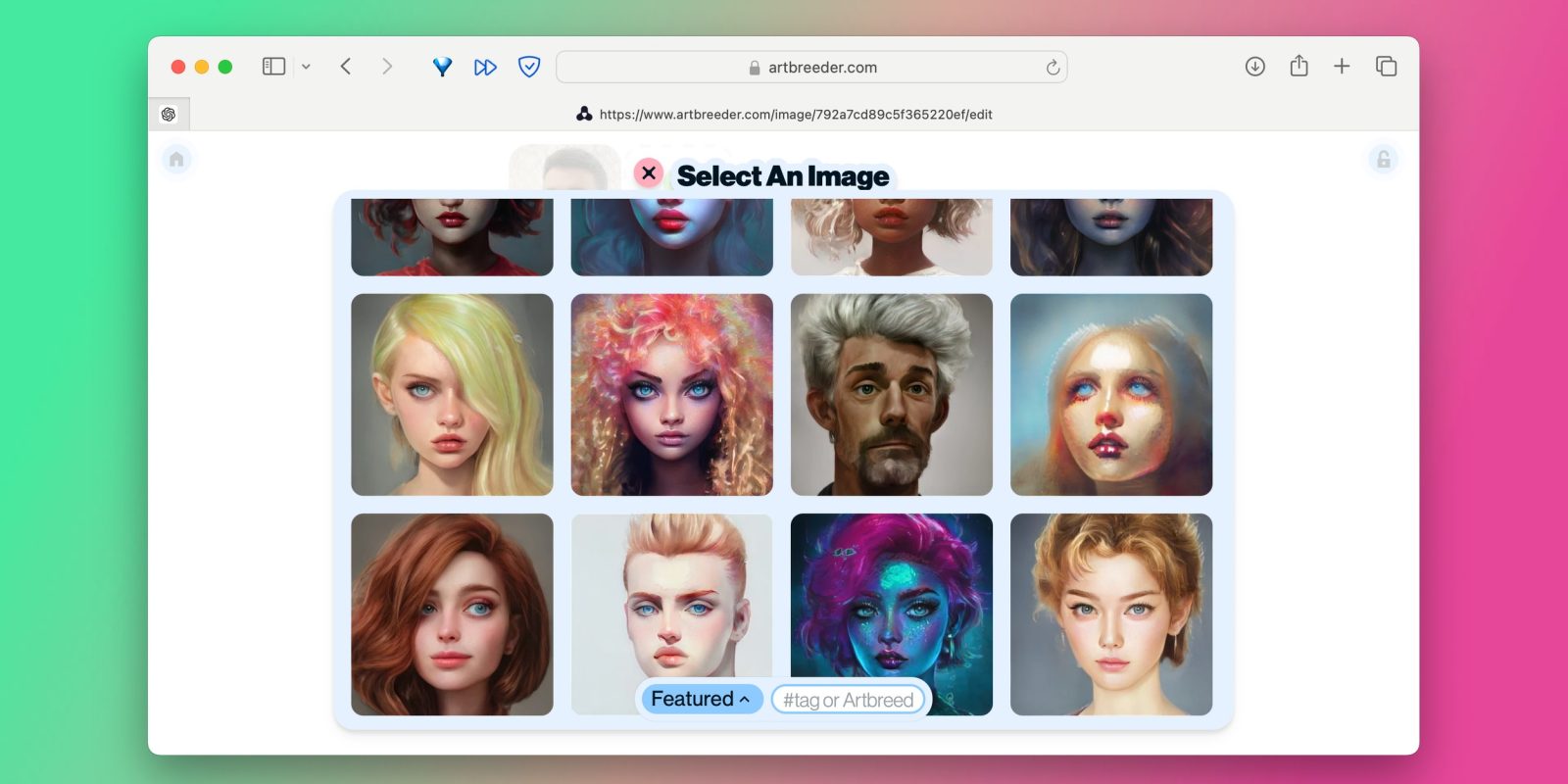This screenshot has height=784, width=1568.
Task: Go to Artbreeder home icon
Action: [176, 159]
